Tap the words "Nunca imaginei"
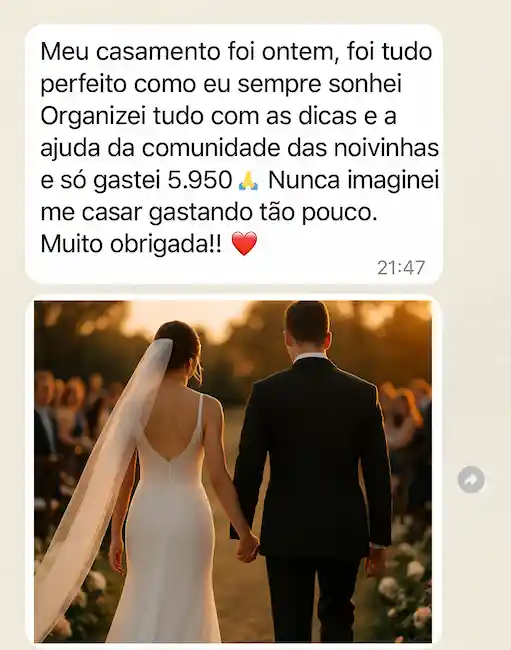The width and height of the screenshot is (511, 650). 353,181
